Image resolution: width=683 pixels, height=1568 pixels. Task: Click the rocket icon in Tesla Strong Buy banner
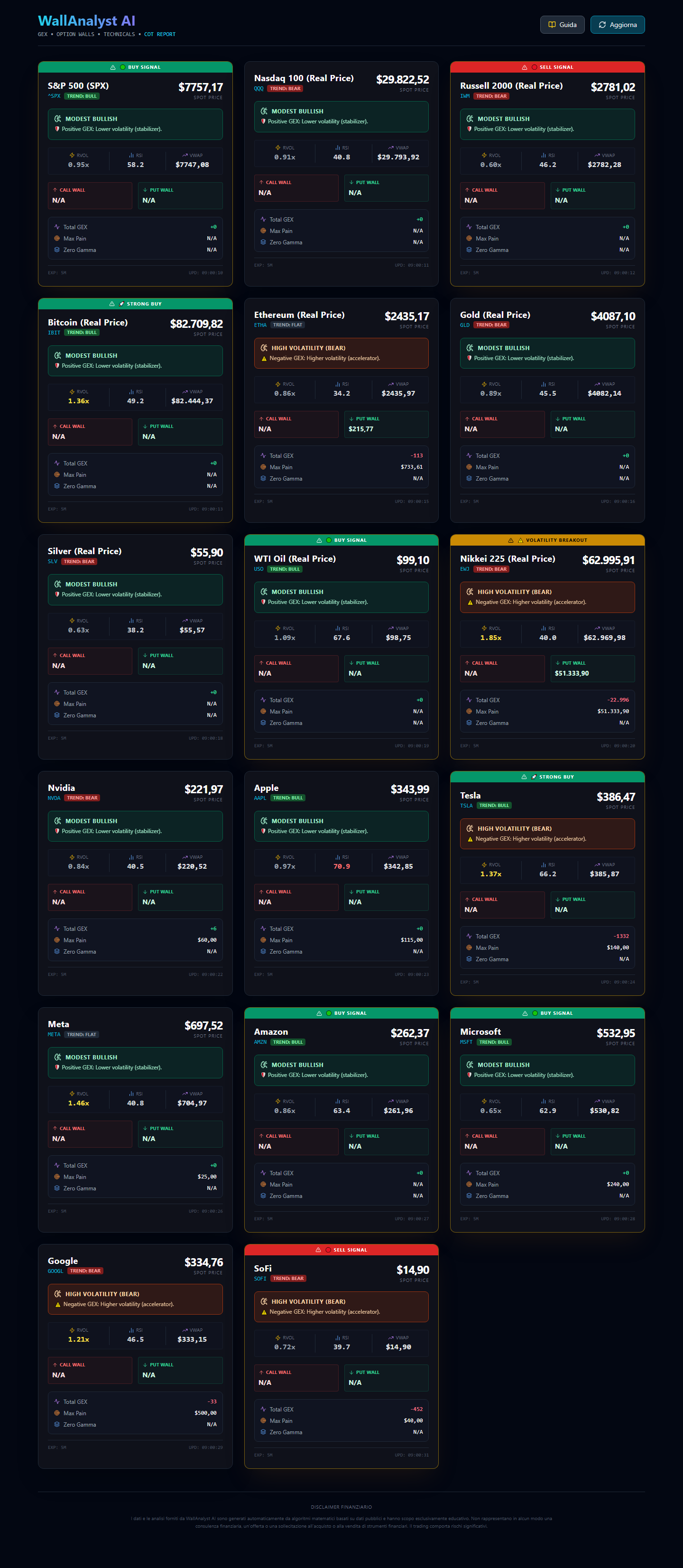(x=534, y=777)
